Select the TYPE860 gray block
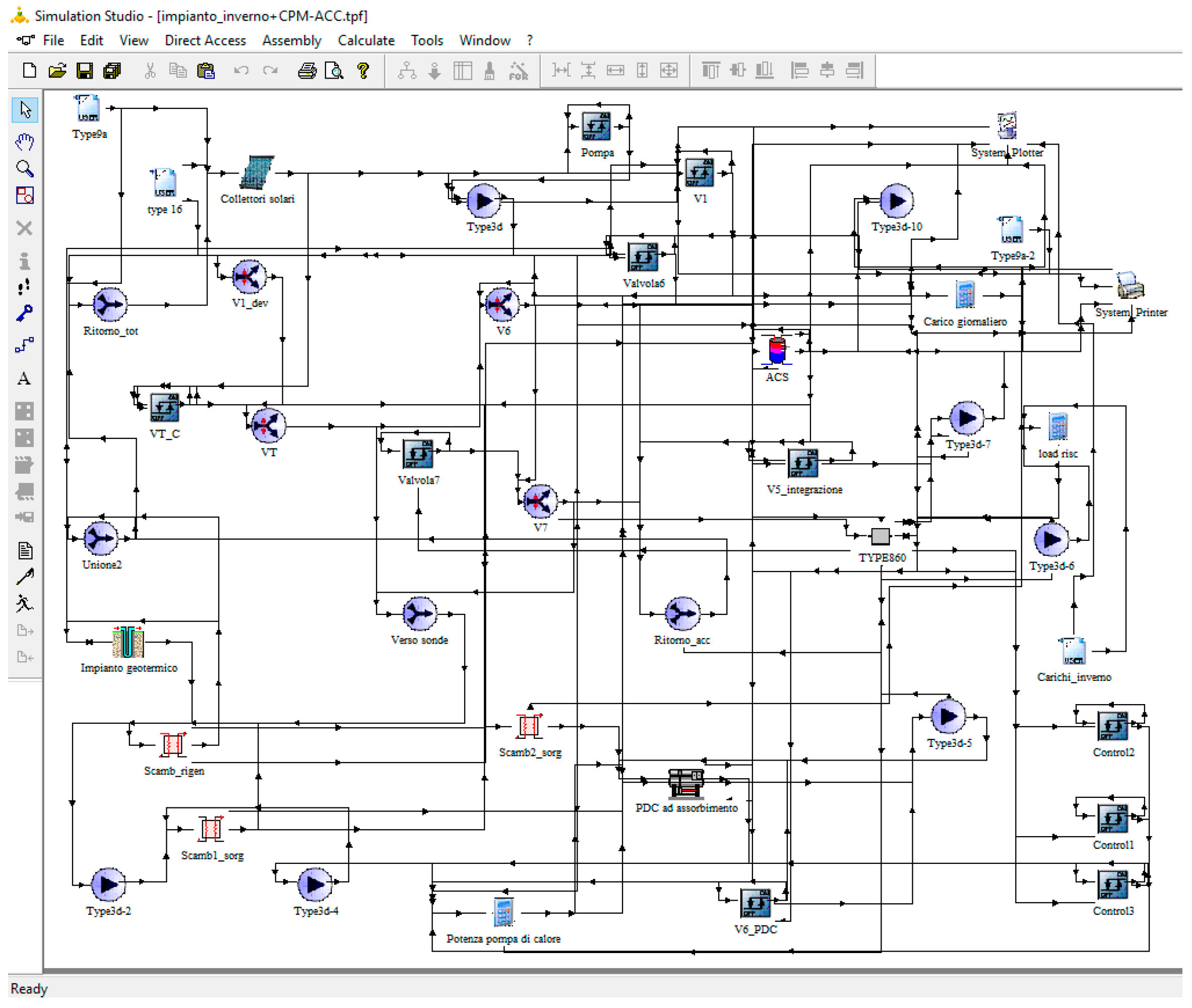The width and height of the screenshot is (1192, 1008). click(880, 536)
